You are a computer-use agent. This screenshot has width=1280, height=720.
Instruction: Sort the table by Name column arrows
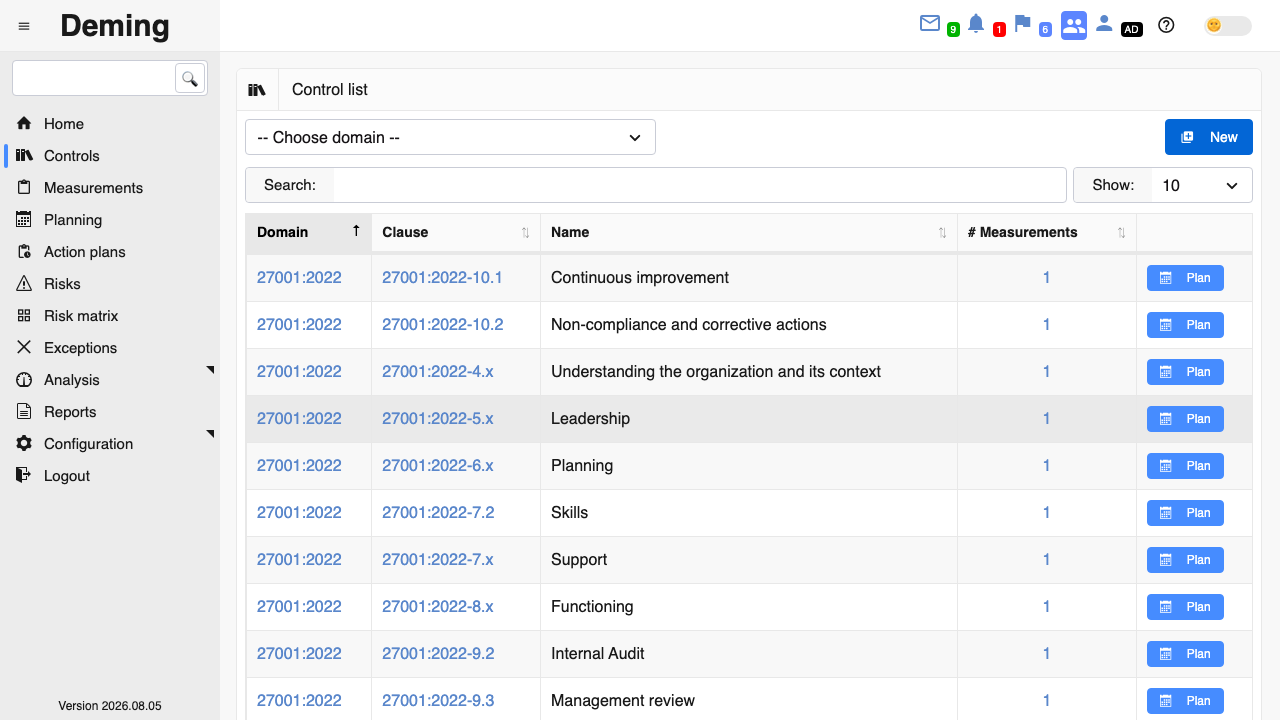click(x=942, y=232)
